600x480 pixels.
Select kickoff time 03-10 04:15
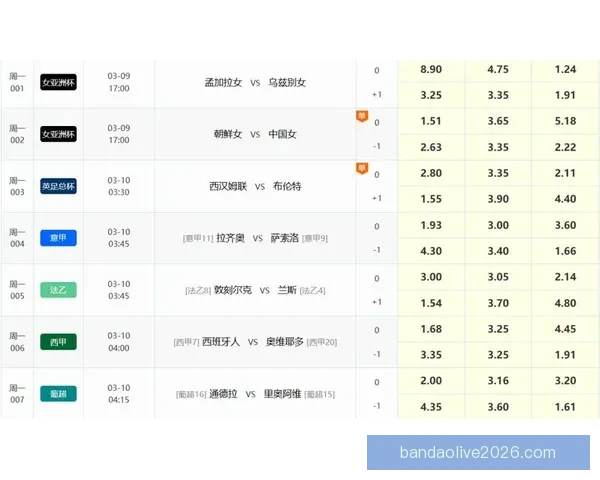pyautogui.click(x=119, y=393)
